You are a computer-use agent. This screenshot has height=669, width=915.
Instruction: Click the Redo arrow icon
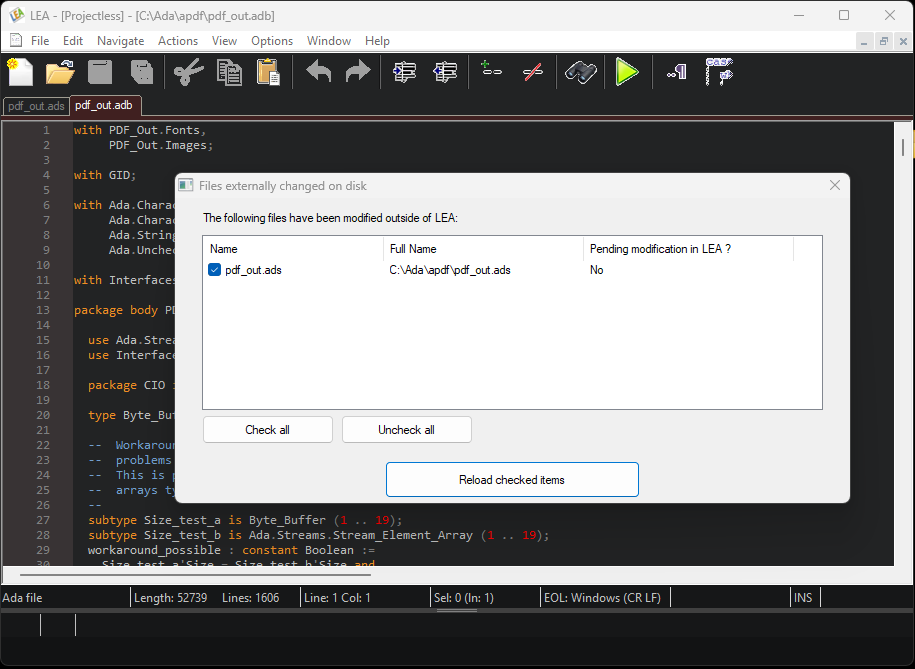pos(357,72)
